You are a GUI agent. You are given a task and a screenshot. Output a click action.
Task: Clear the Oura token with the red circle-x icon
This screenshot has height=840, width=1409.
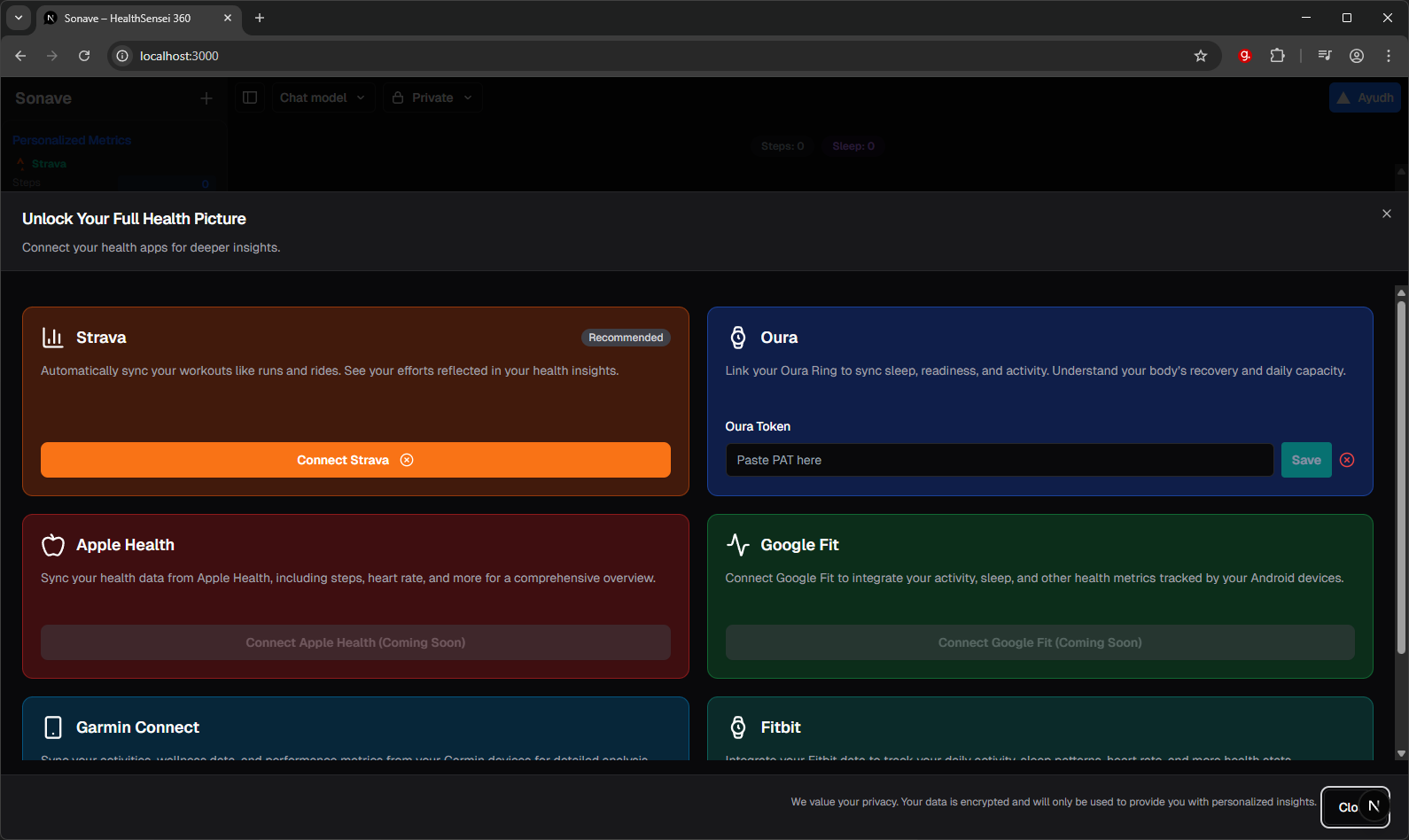tap(1347, 460)
